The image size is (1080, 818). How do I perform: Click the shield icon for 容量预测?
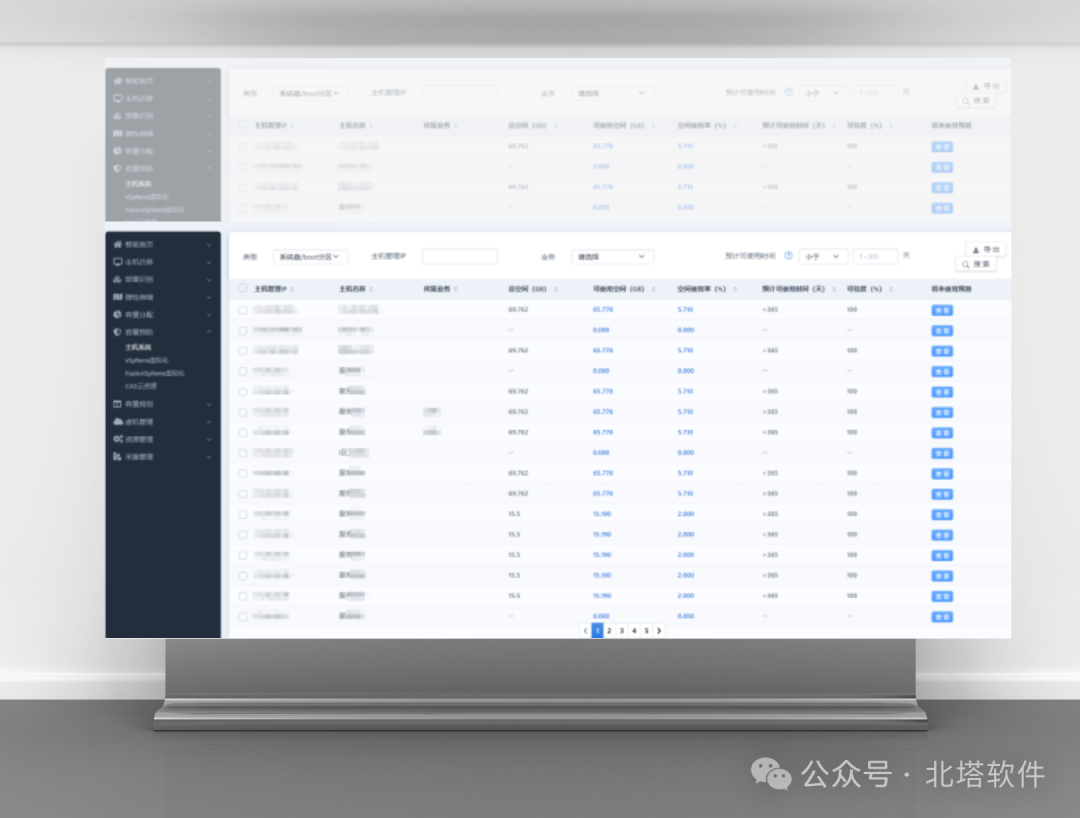[118, 332]
